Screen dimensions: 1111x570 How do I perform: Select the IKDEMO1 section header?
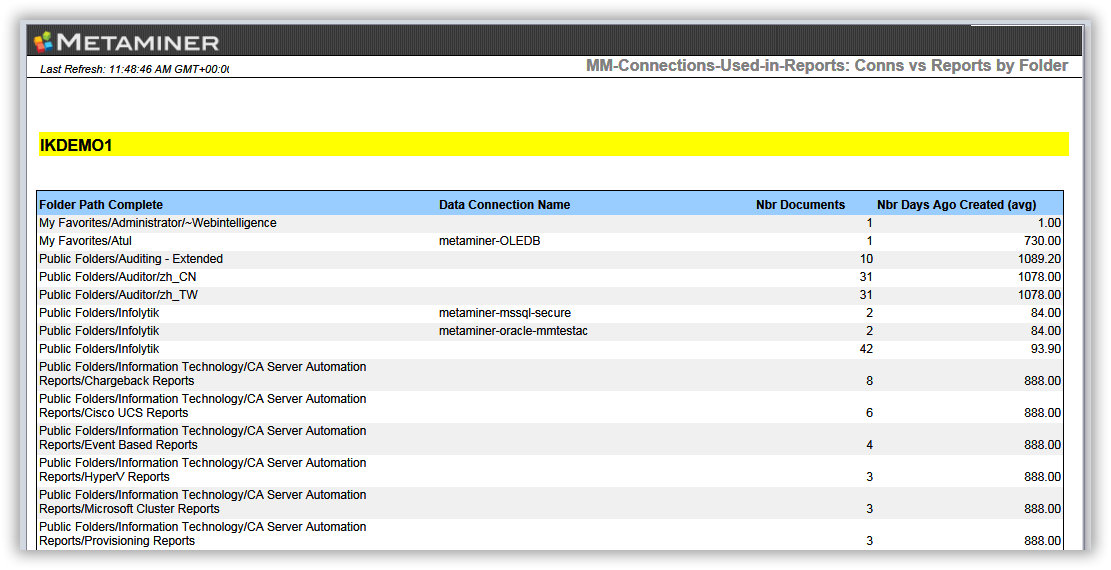coord(553,145)
